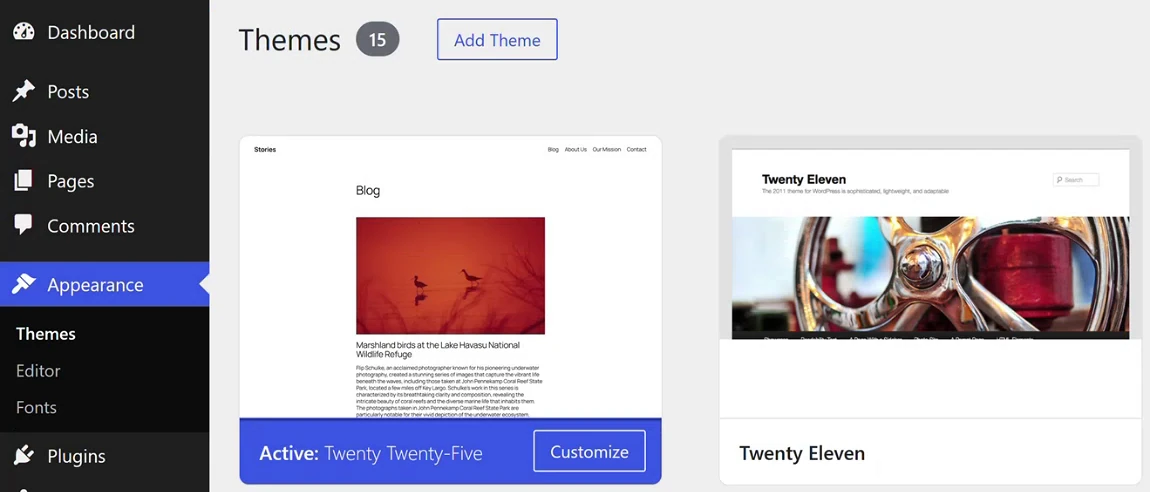Select the Appearance menu item
The image size is (1150, 492).
[x=104, y=284]
